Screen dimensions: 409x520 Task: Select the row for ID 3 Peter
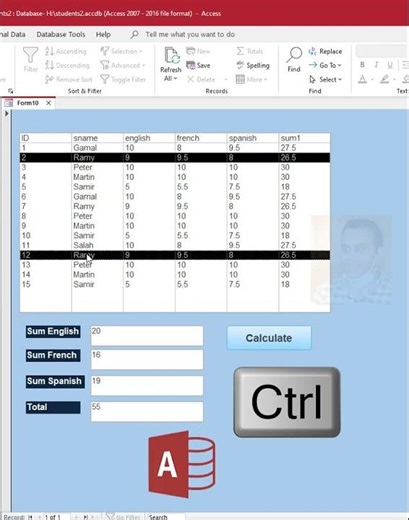[175, 167]
